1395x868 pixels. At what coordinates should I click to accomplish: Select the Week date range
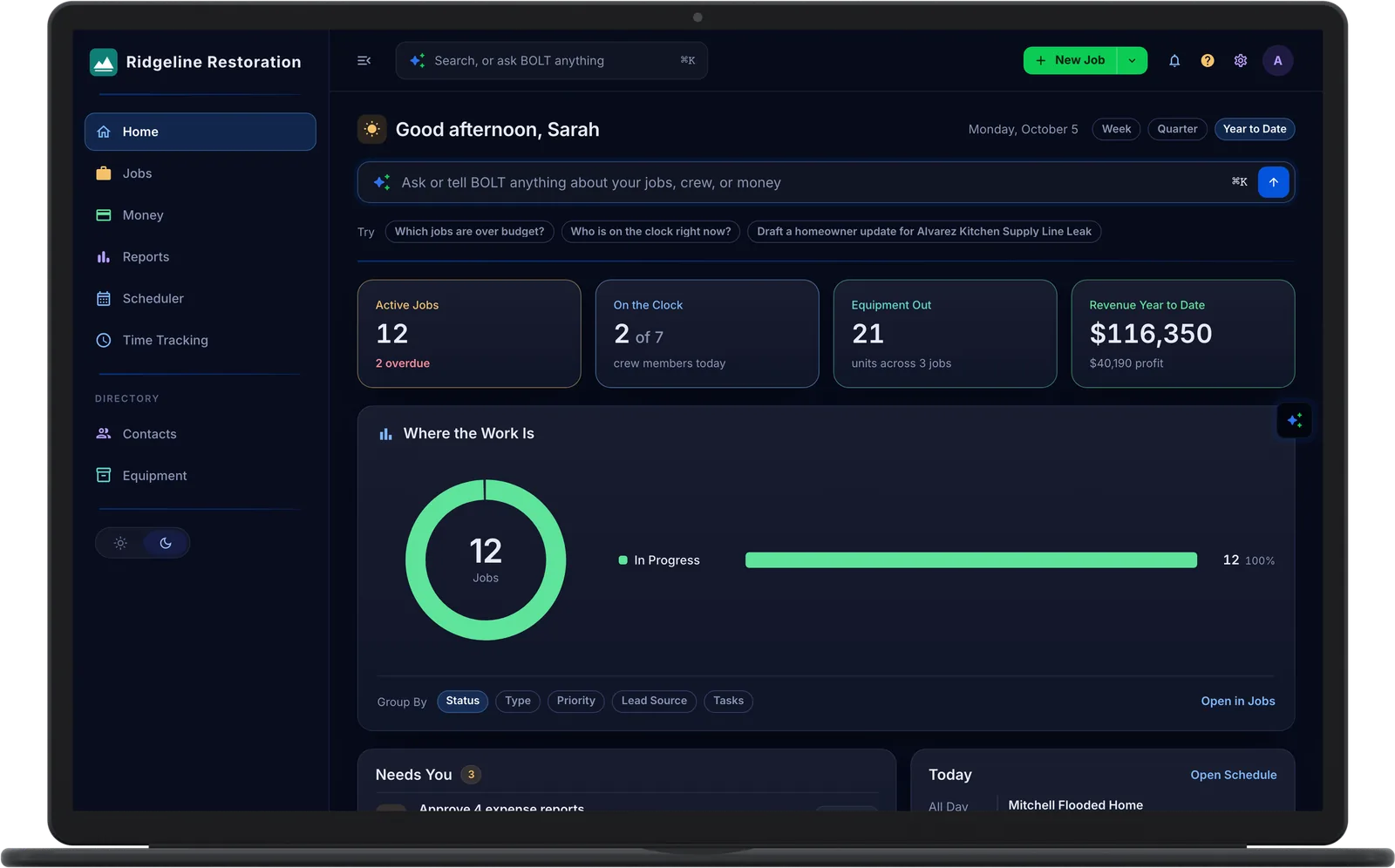click(x=1116, y=129)
